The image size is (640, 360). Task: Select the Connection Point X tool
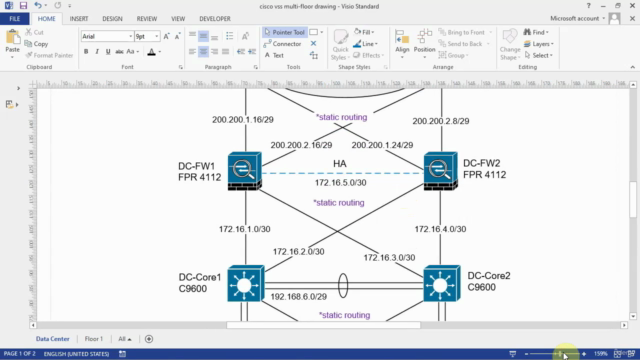point(313,43)
